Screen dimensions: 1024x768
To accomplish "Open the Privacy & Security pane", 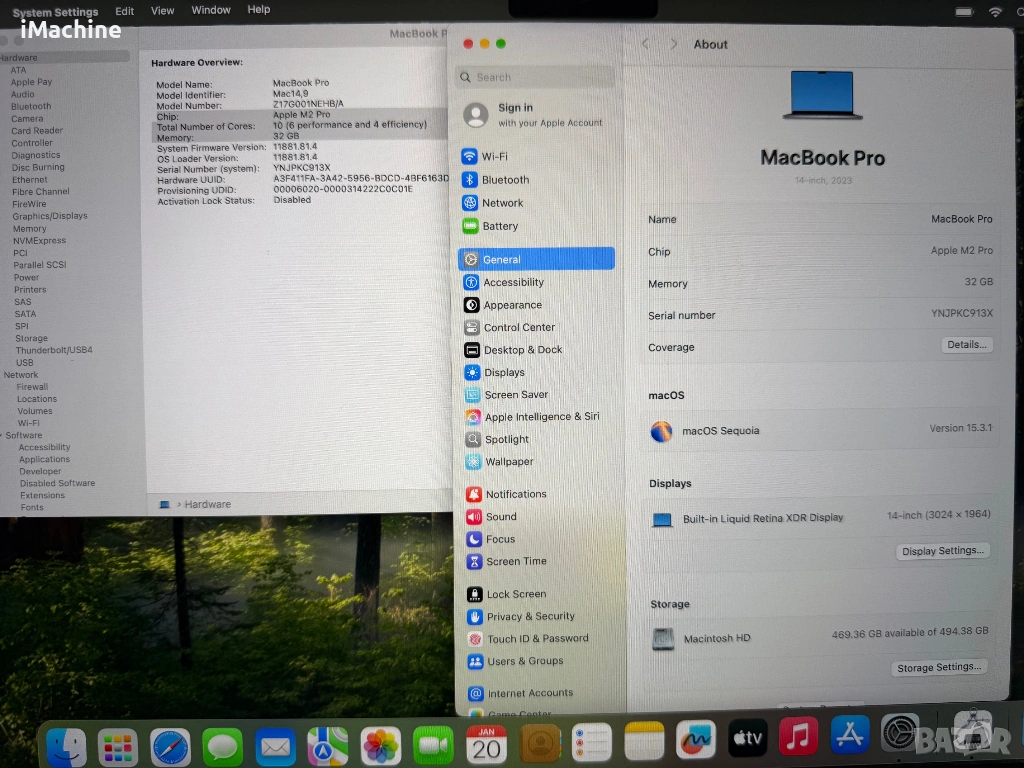I will pos(530,617).
